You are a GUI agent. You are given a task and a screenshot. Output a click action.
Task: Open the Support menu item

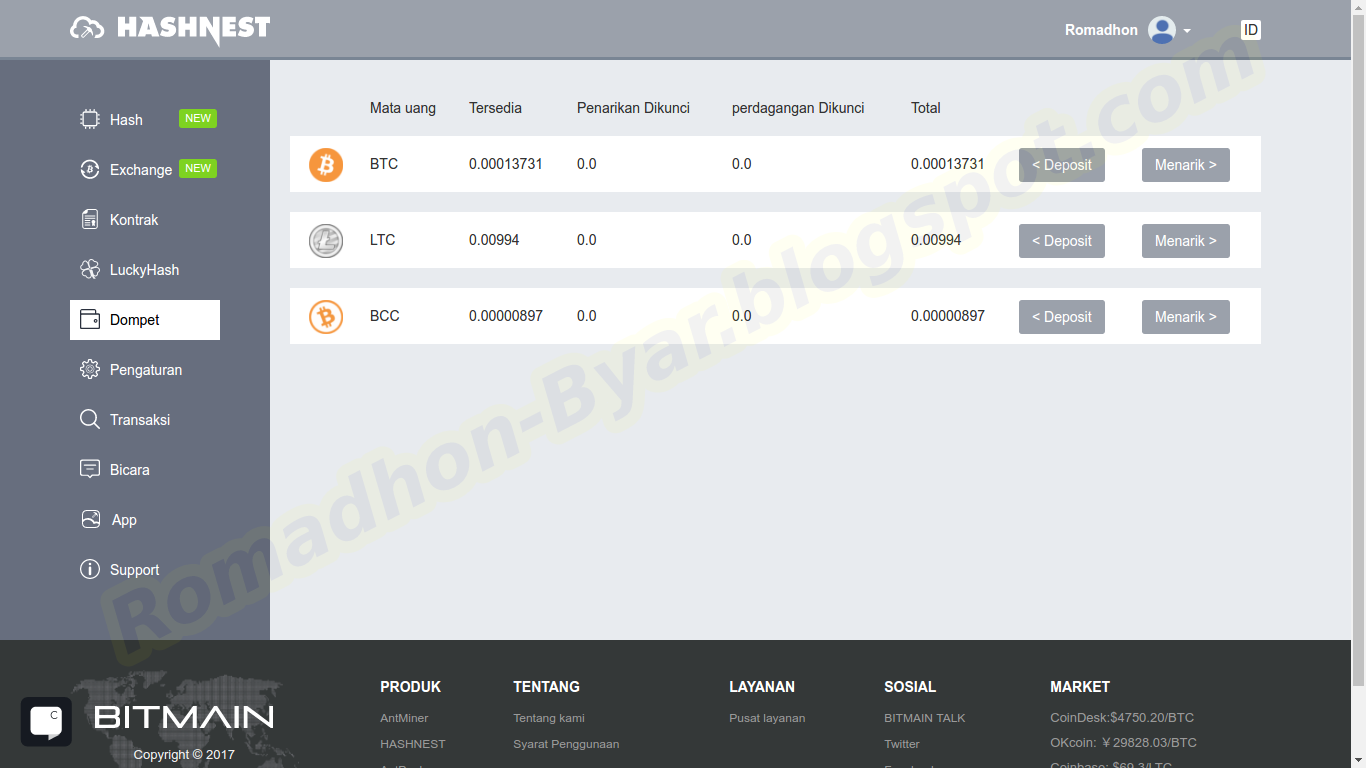pyautogui.click(x=145, y=569)
